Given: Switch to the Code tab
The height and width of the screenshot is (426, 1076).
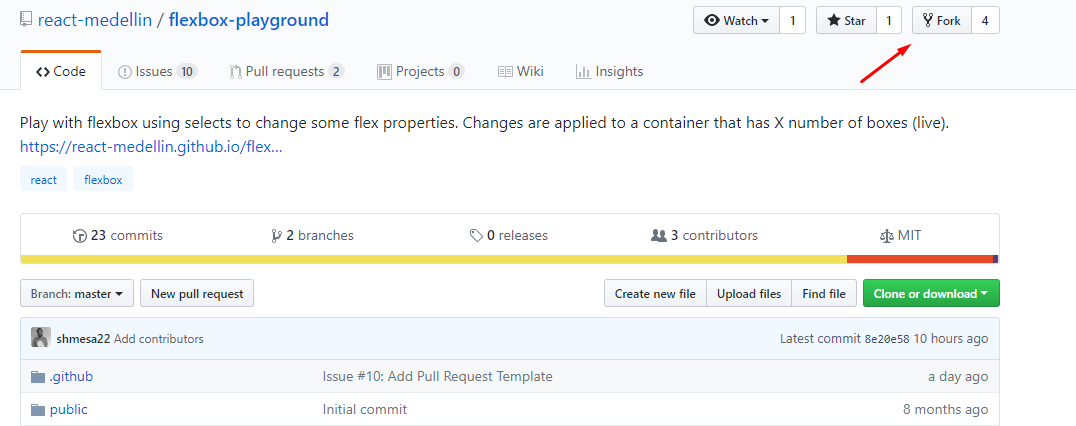Looking at the screenshot, I should (61, 71).
